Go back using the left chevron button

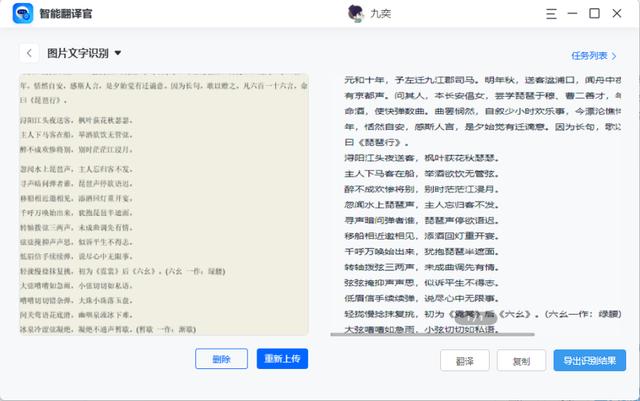pyautogui.click(x=29, y=53)
